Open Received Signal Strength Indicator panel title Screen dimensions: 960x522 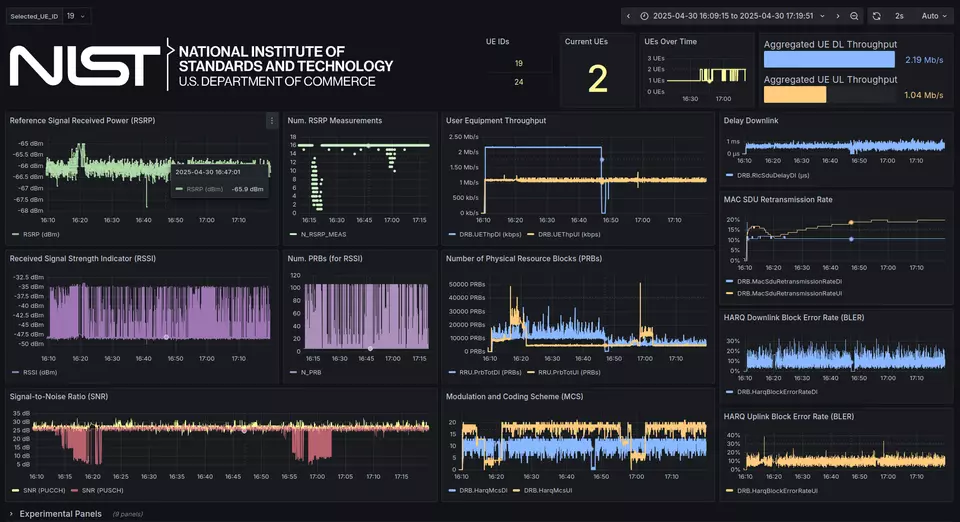click(x=83, y=259)
